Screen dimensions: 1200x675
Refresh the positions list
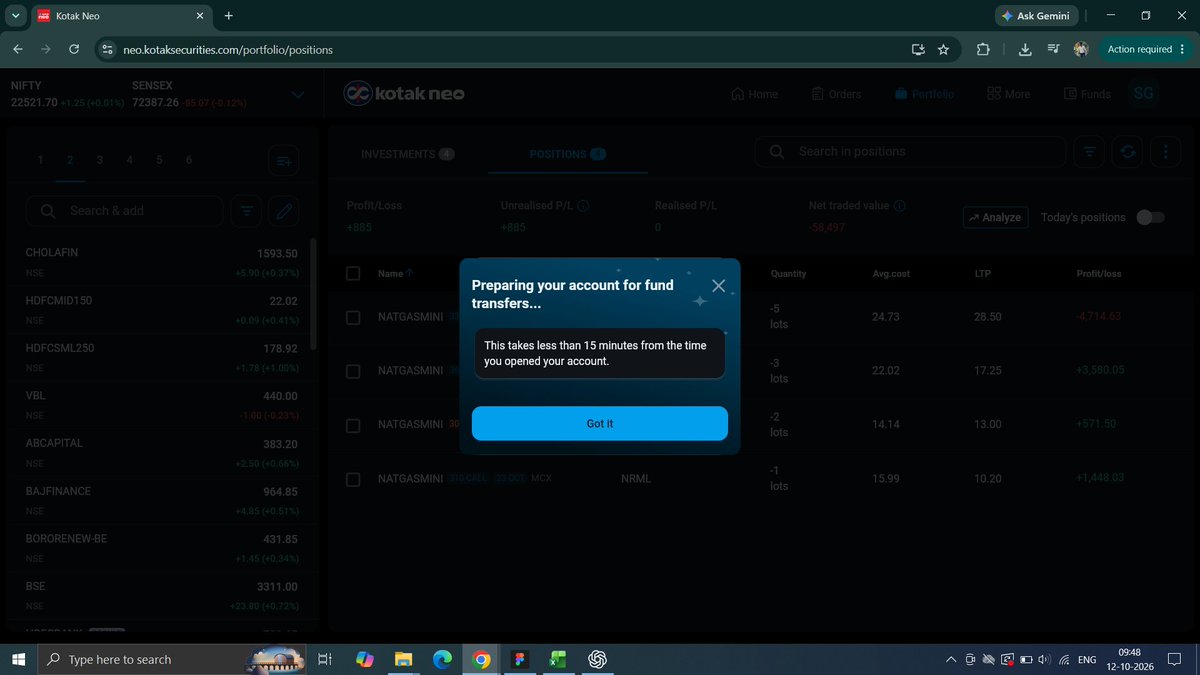click(x=1128, y=152)
